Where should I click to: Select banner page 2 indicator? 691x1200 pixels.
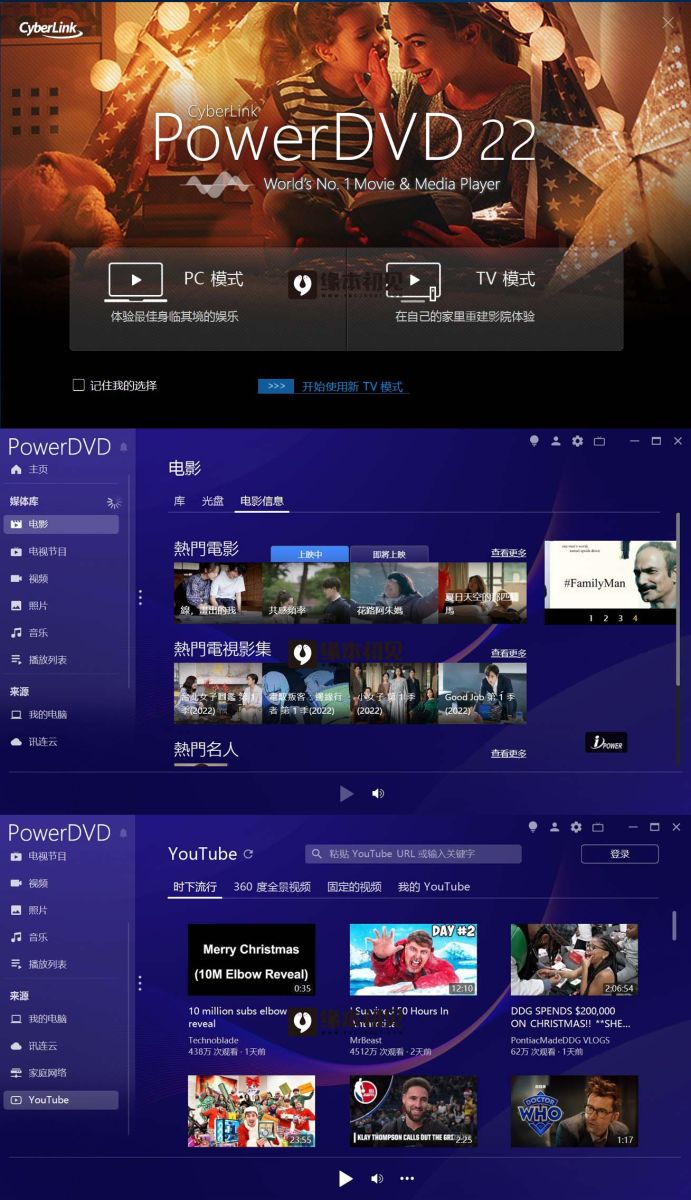click(605, 618)
